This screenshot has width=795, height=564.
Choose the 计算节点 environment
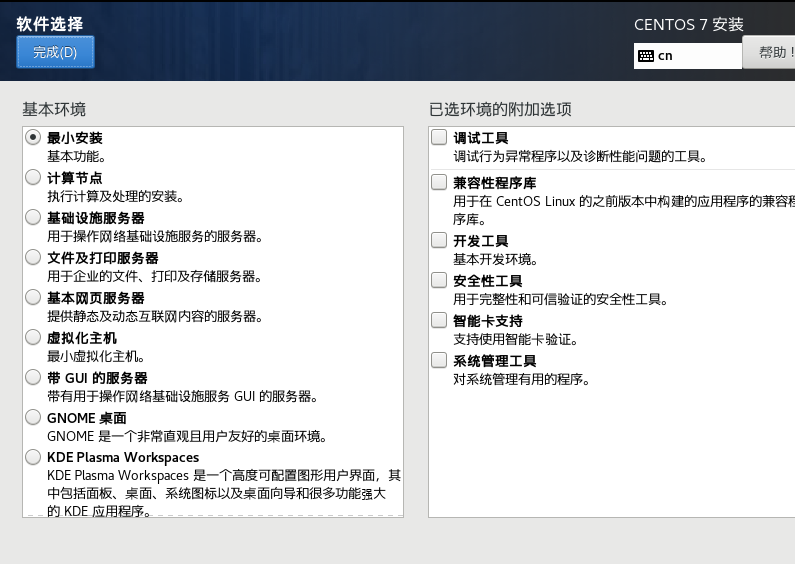(x=33, y=177)
